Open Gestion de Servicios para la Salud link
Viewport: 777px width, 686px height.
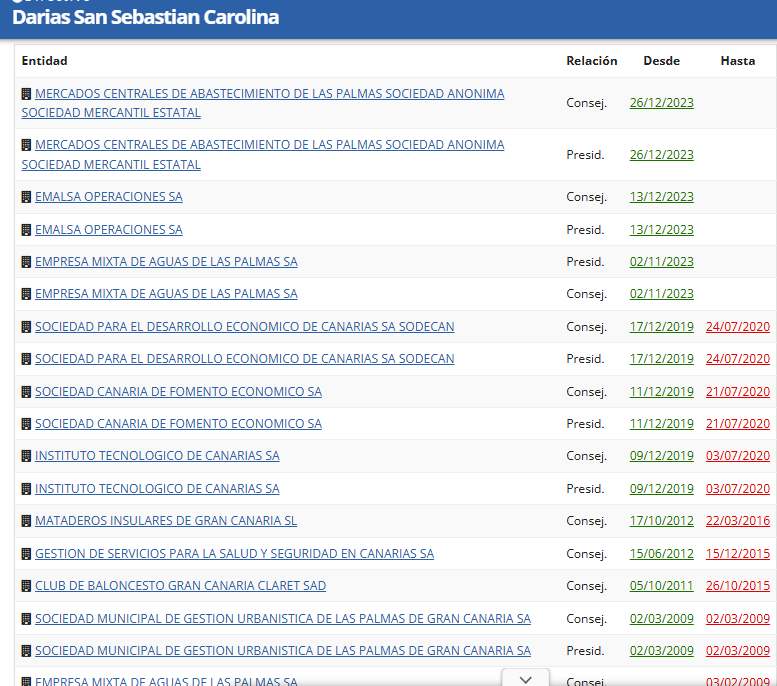click(234, 554)
